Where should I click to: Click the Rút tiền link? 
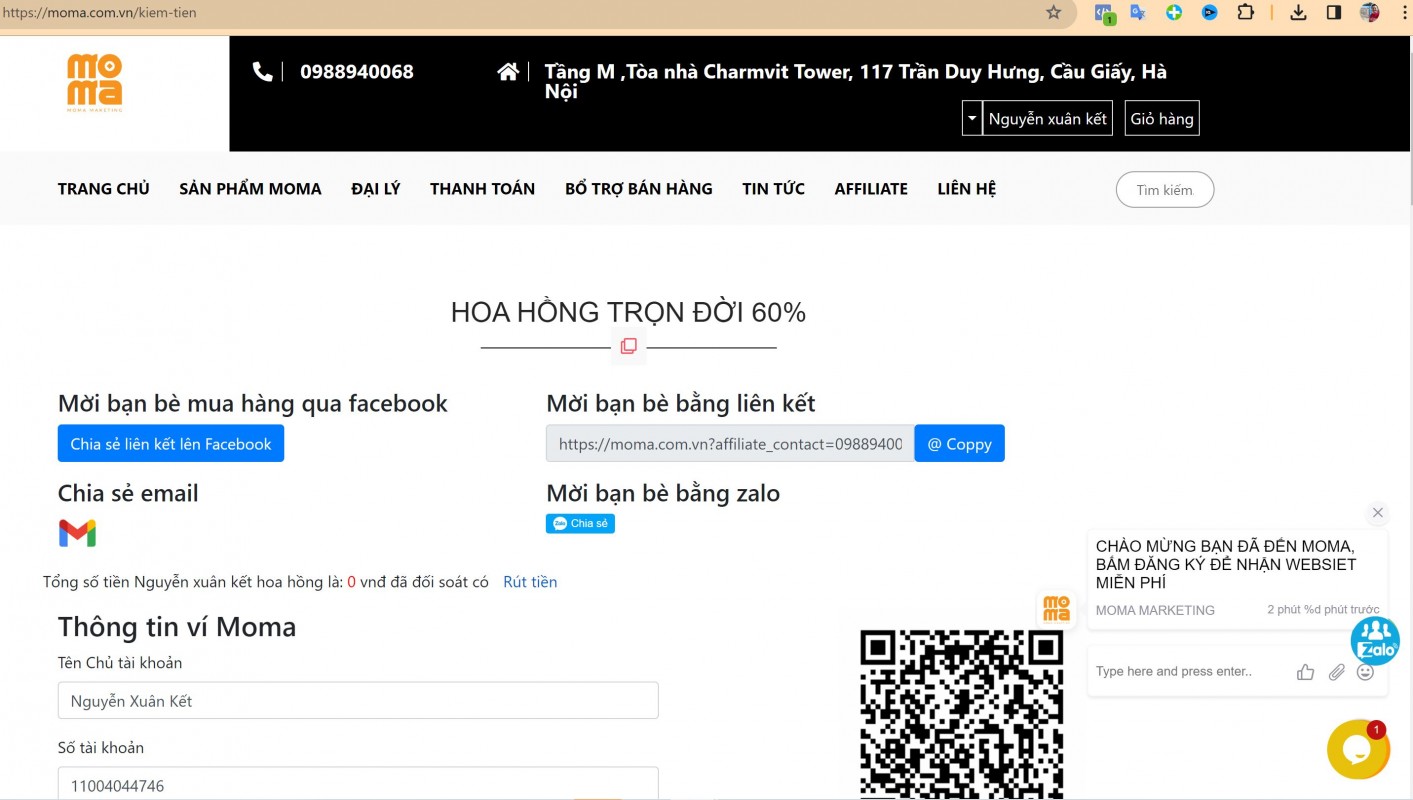pyautogui.click(x=530, y=581)
